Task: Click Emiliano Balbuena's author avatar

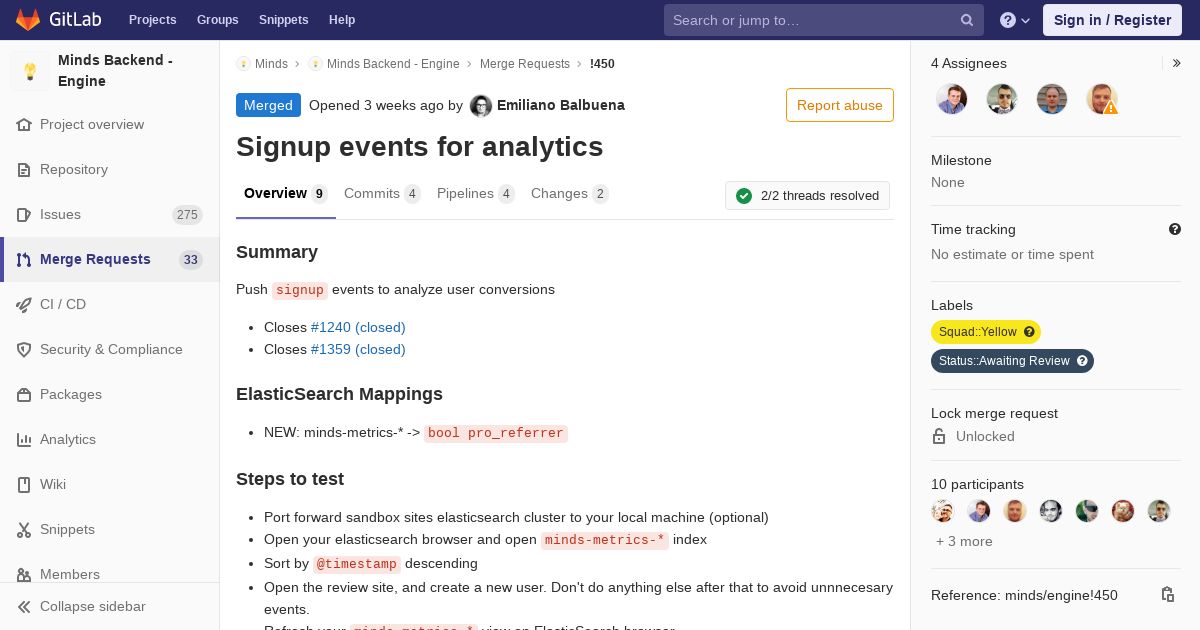Action: tap(481, 106)
